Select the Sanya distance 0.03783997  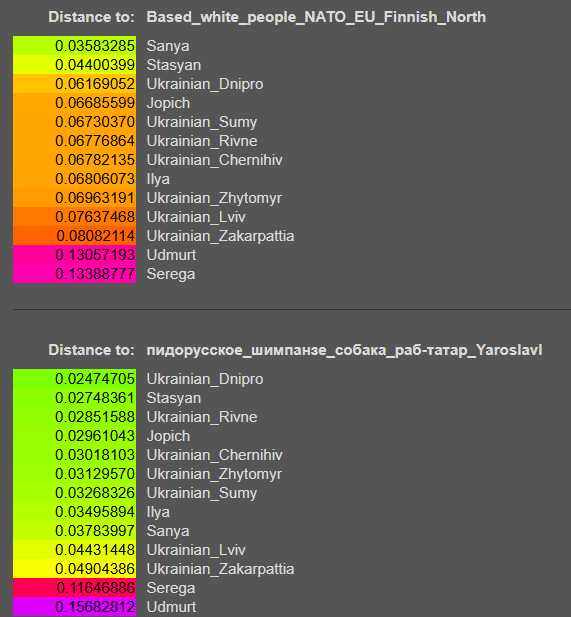pyautogui.click(x=74, y=530)
